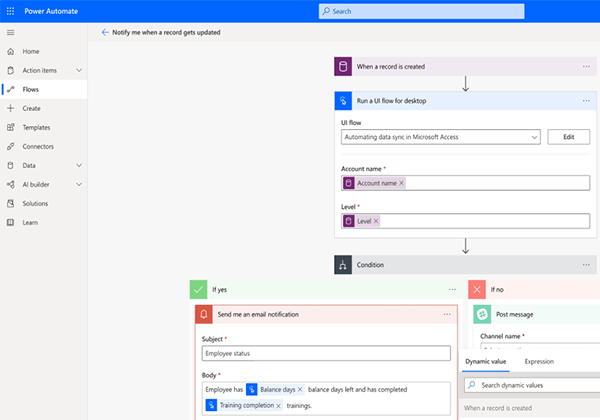Click the Run a UI flow step icon
The image size is (600, 420).
345,101
